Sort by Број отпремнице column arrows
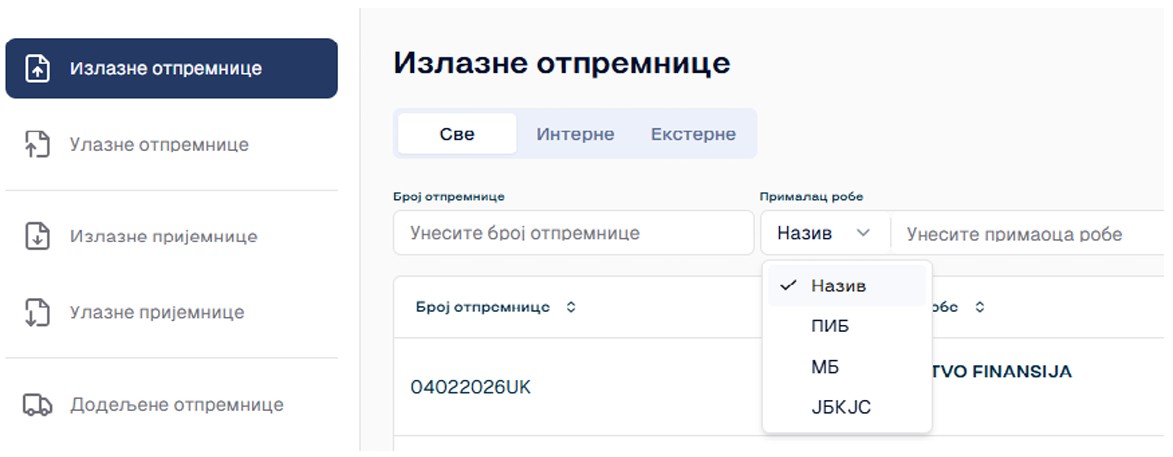Screen dimensions: 1173x457 [571, 307]
